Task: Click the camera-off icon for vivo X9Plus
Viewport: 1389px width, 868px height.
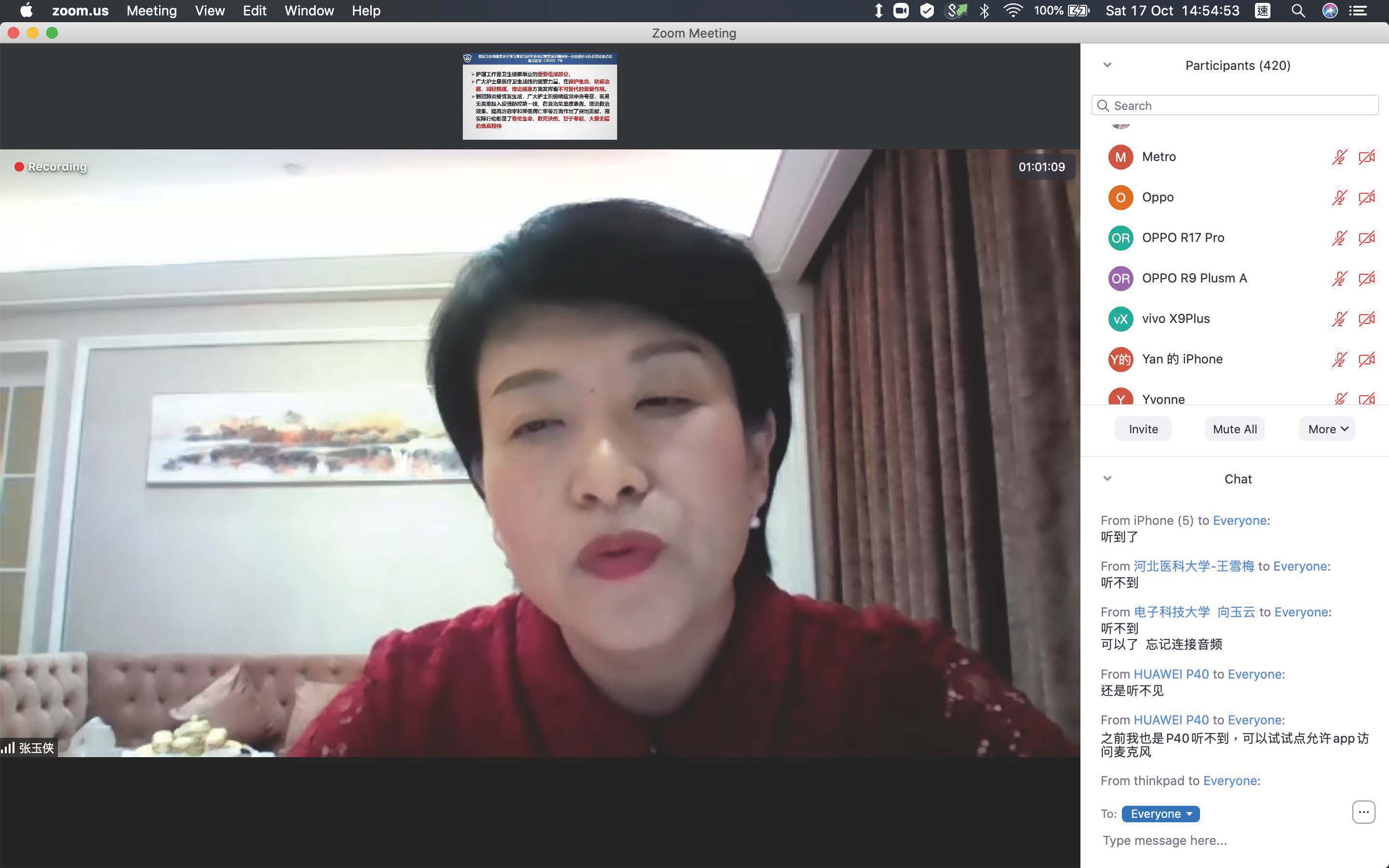Action: tap(1367, 319)
